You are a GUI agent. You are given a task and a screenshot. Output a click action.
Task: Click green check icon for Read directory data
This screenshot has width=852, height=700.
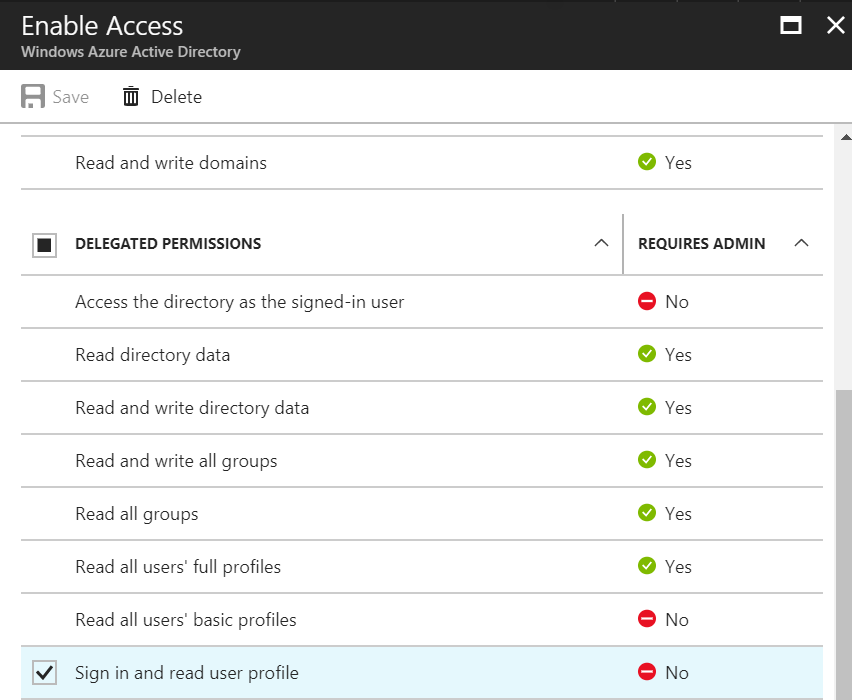coord(647,354)
